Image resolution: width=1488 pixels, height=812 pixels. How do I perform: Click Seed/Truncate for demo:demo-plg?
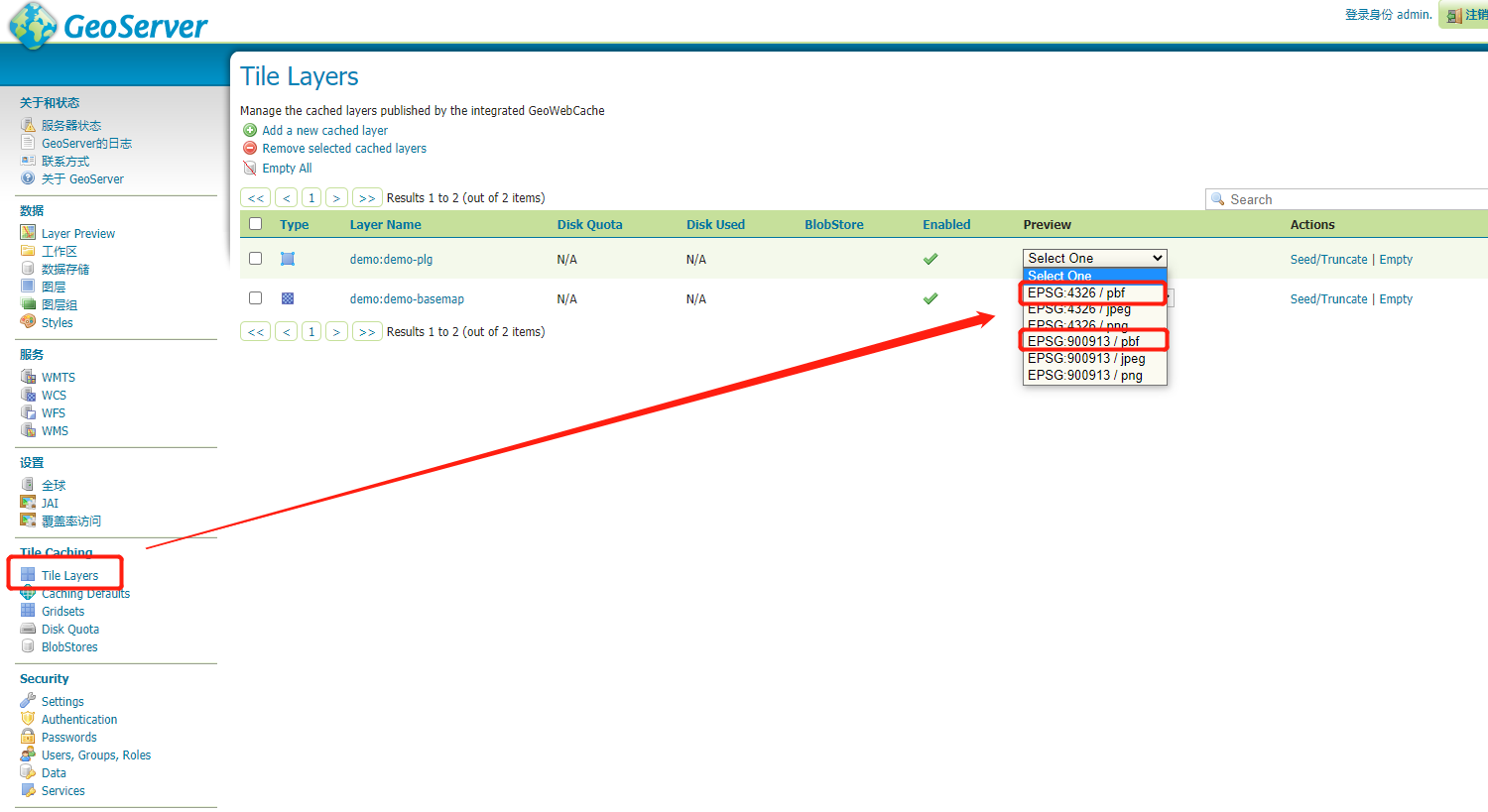coord(1328,260)
